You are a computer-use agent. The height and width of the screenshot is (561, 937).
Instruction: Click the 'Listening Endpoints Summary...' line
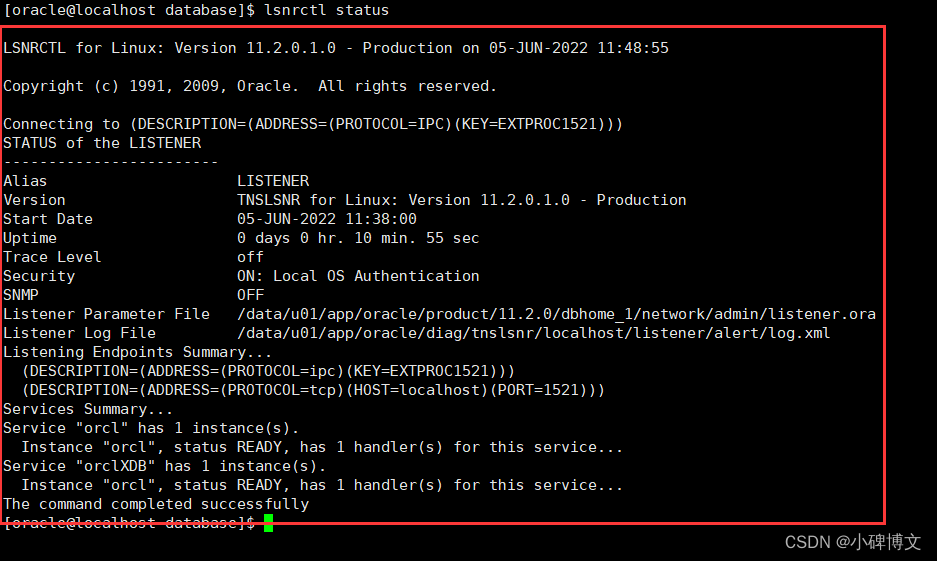pos(137,352)
